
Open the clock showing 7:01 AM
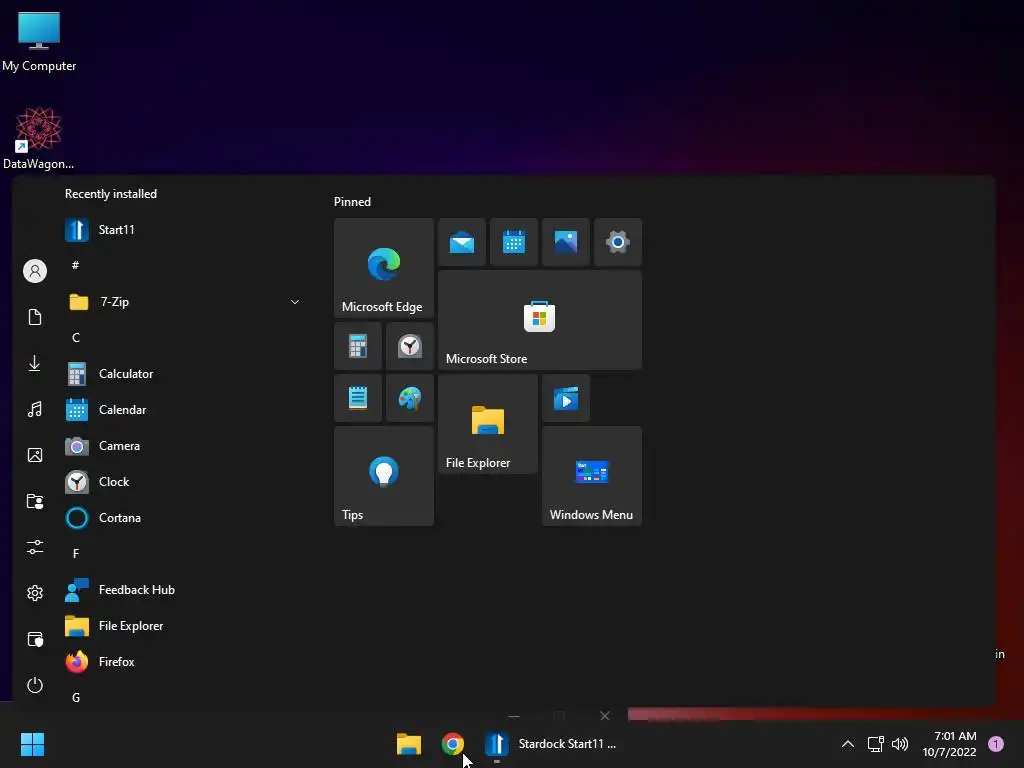tap(950, 744)
